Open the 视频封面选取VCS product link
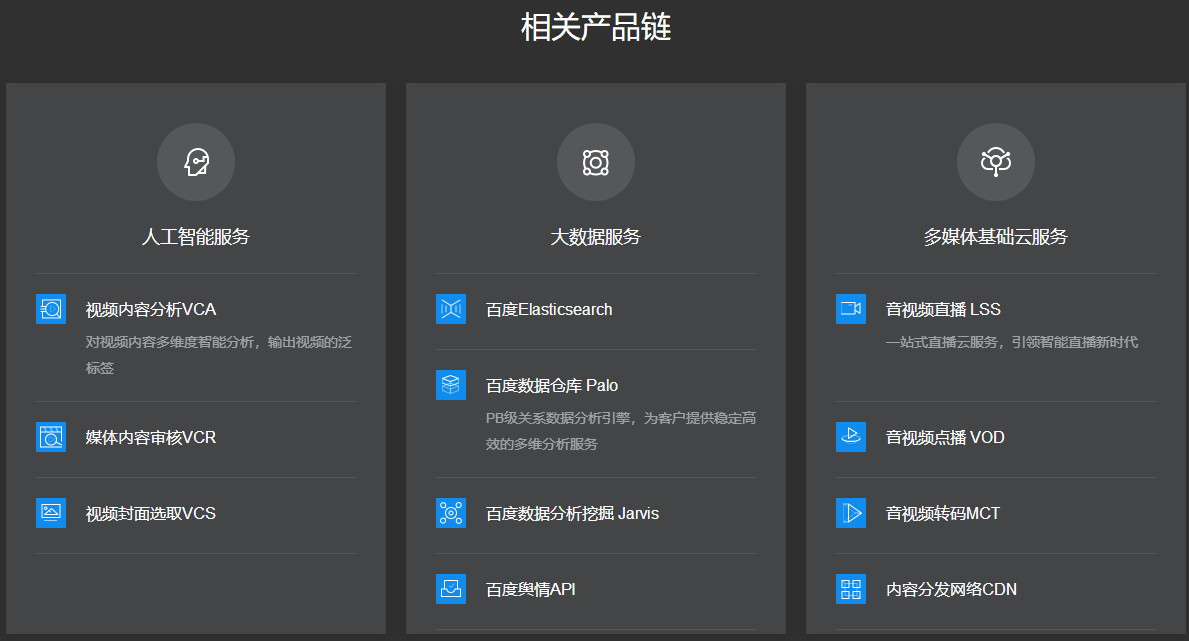This screenshot has width=1189, height=641. tap(151, 514)
